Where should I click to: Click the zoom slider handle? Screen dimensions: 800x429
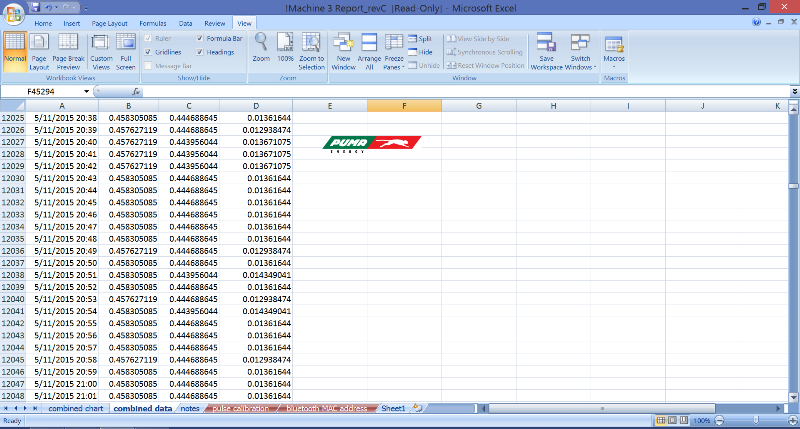pos(756,420)
